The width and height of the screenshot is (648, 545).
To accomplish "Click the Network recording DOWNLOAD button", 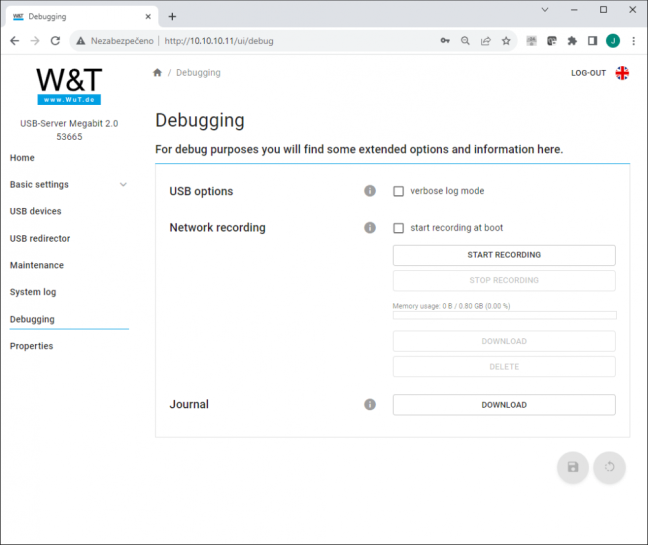I will [504, 341].
